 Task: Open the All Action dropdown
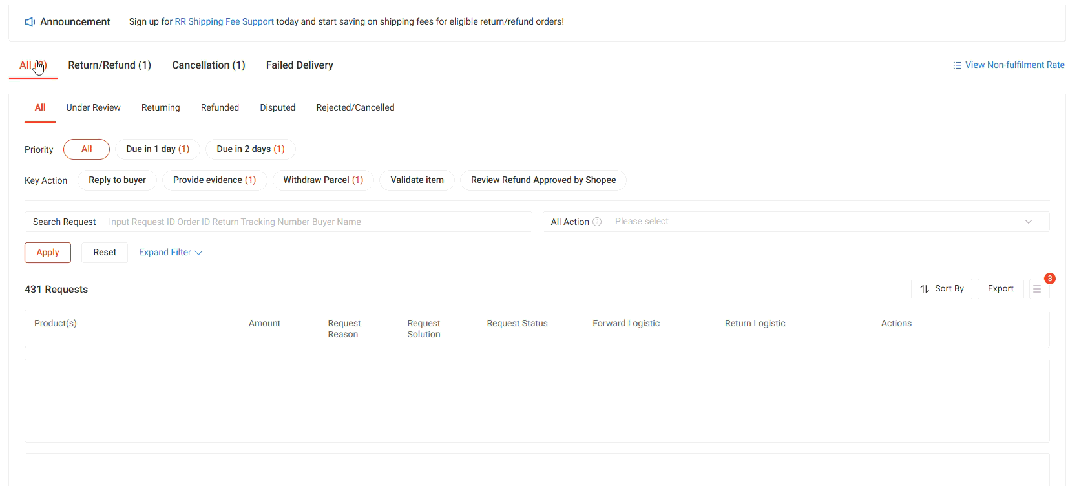coord(796,222)
